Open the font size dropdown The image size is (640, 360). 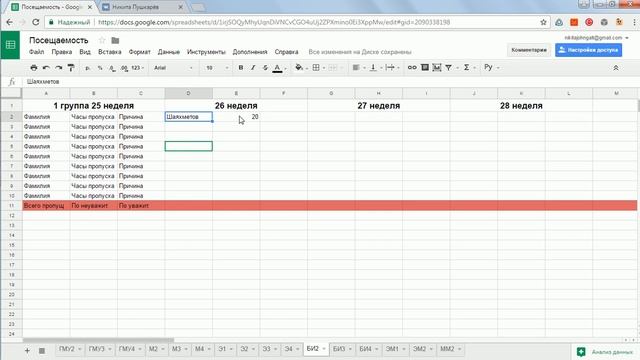tap(217, 68)
